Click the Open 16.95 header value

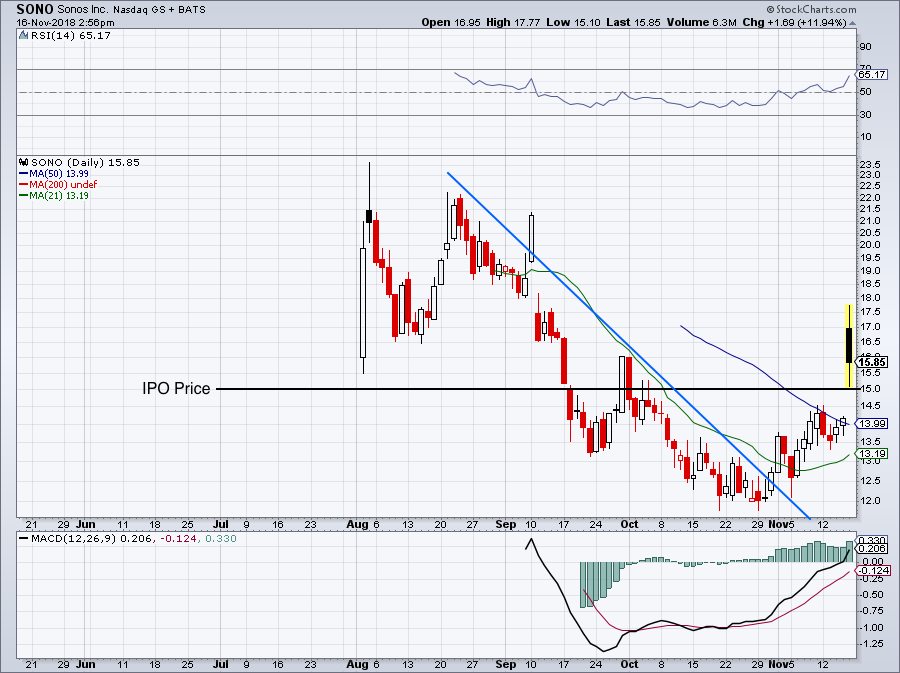[x=451, y=22]
